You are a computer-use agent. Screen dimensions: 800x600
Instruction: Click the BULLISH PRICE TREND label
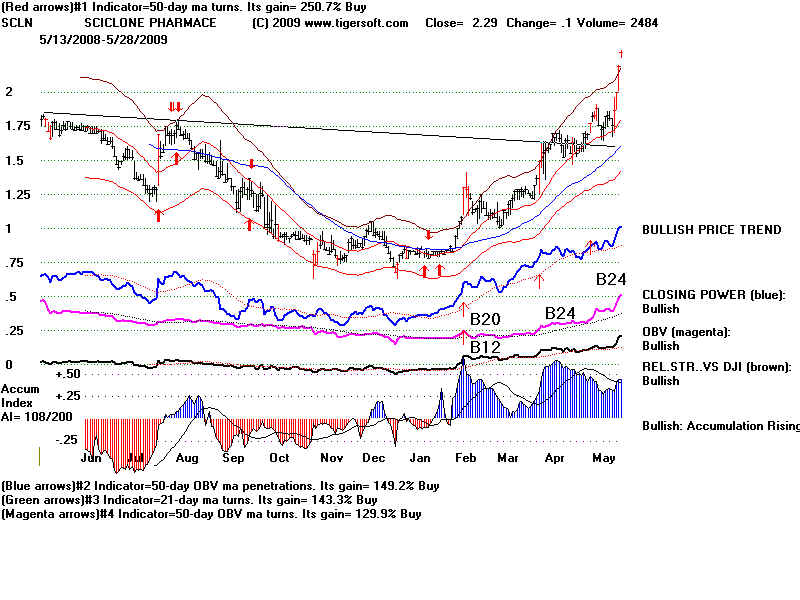(711, 230)
